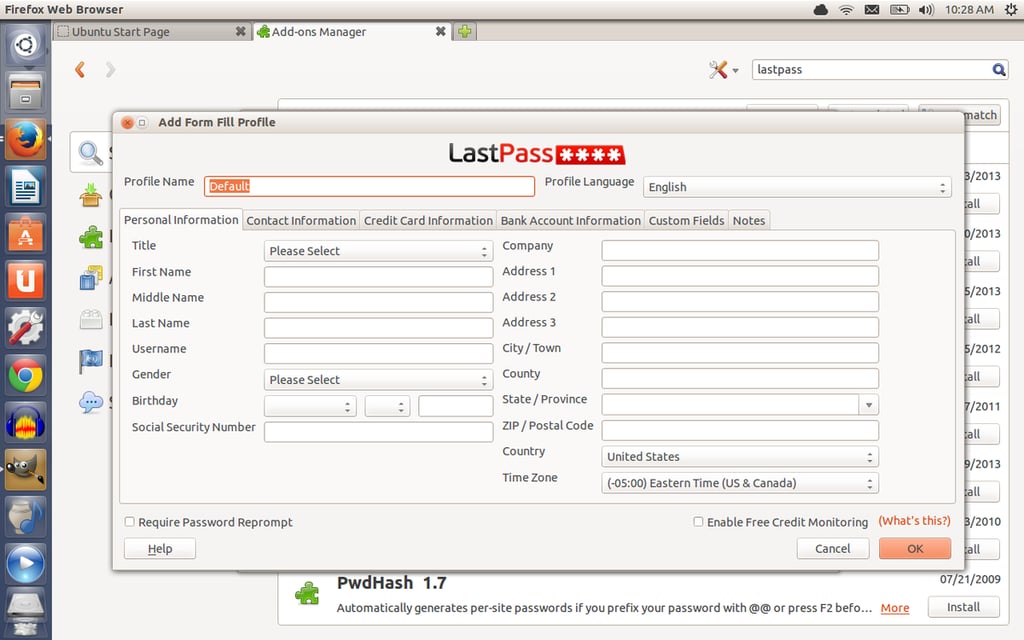Click the Social Security Number field
Screen dimensions: 1024x640
pyautogui.click(x=378, y=432)
